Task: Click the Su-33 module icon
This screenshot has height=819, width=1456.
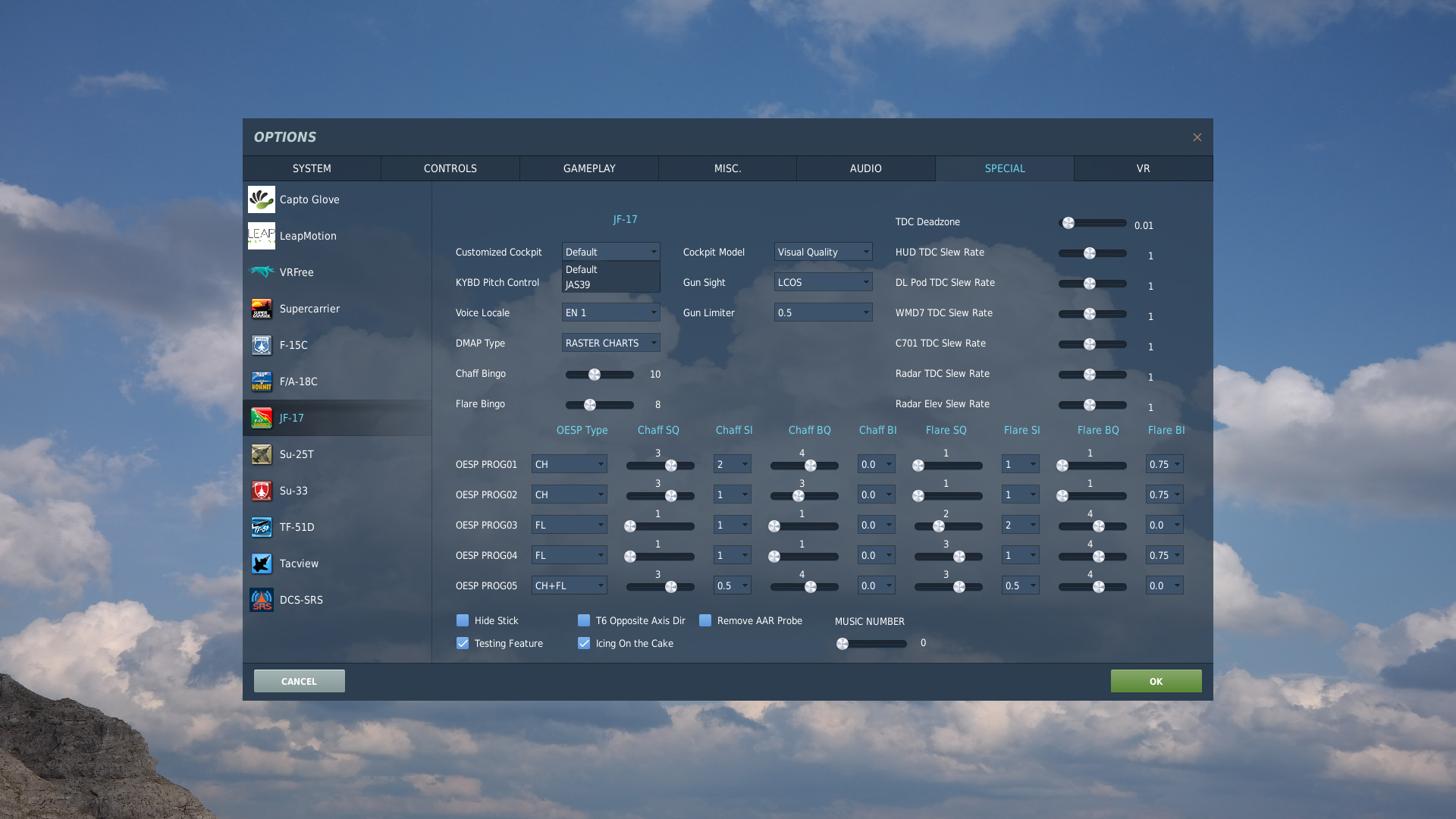Action: click(261, 491)
